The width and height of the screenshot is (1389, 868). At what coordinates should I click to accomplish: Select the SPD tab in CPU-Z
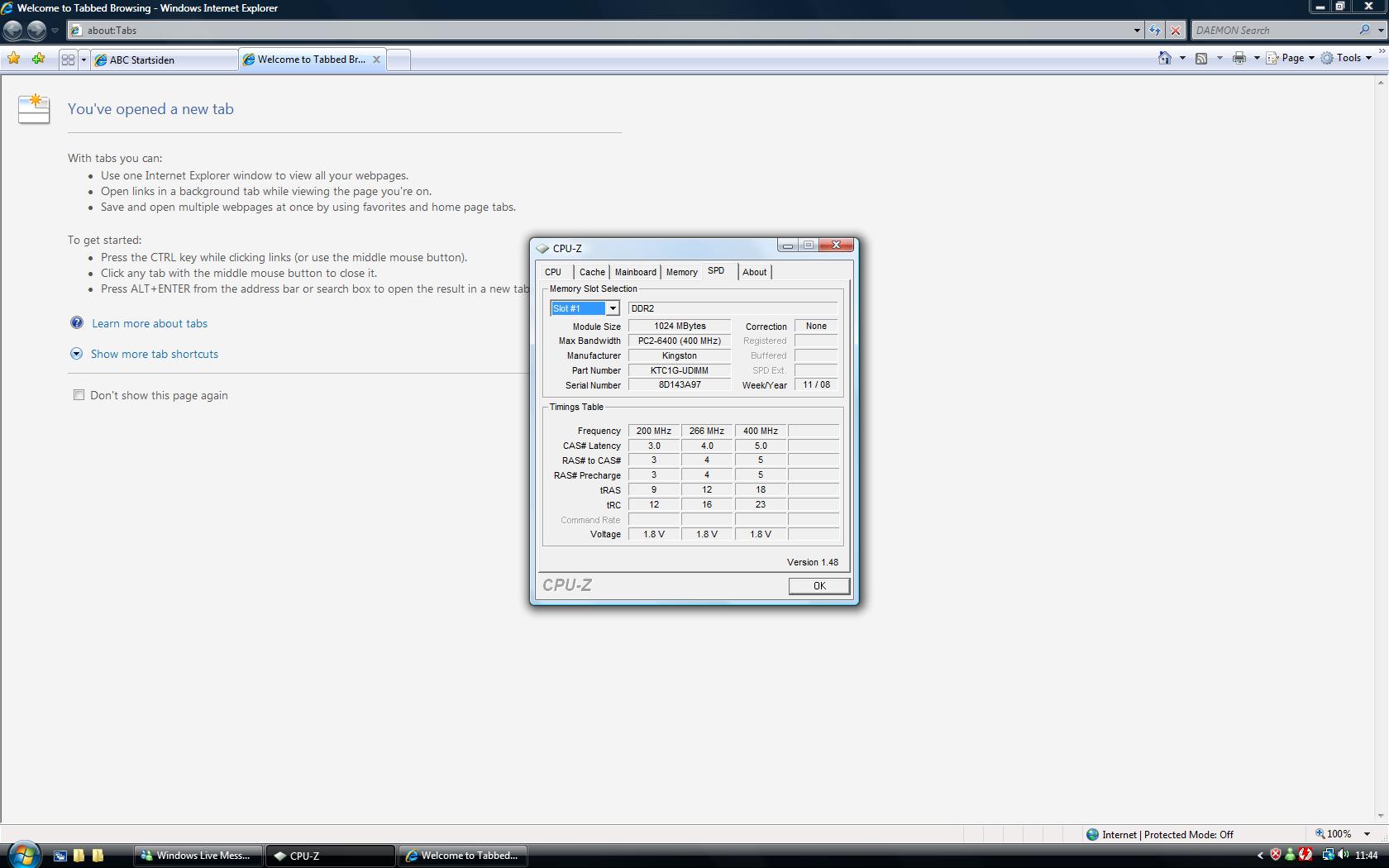(x=716, y=271)
